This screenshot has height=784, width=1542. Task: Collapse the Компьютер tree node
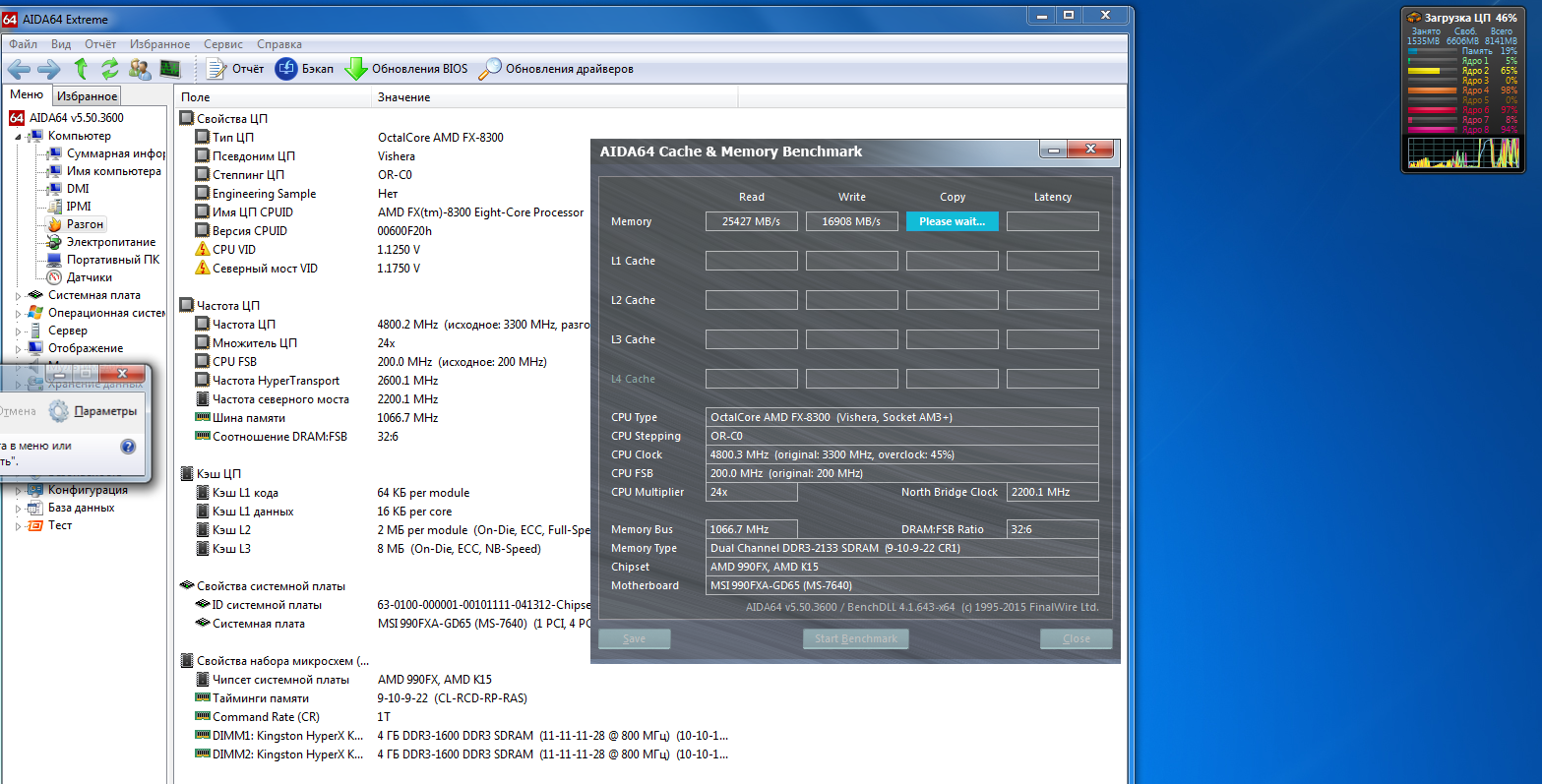click(18, 137)
